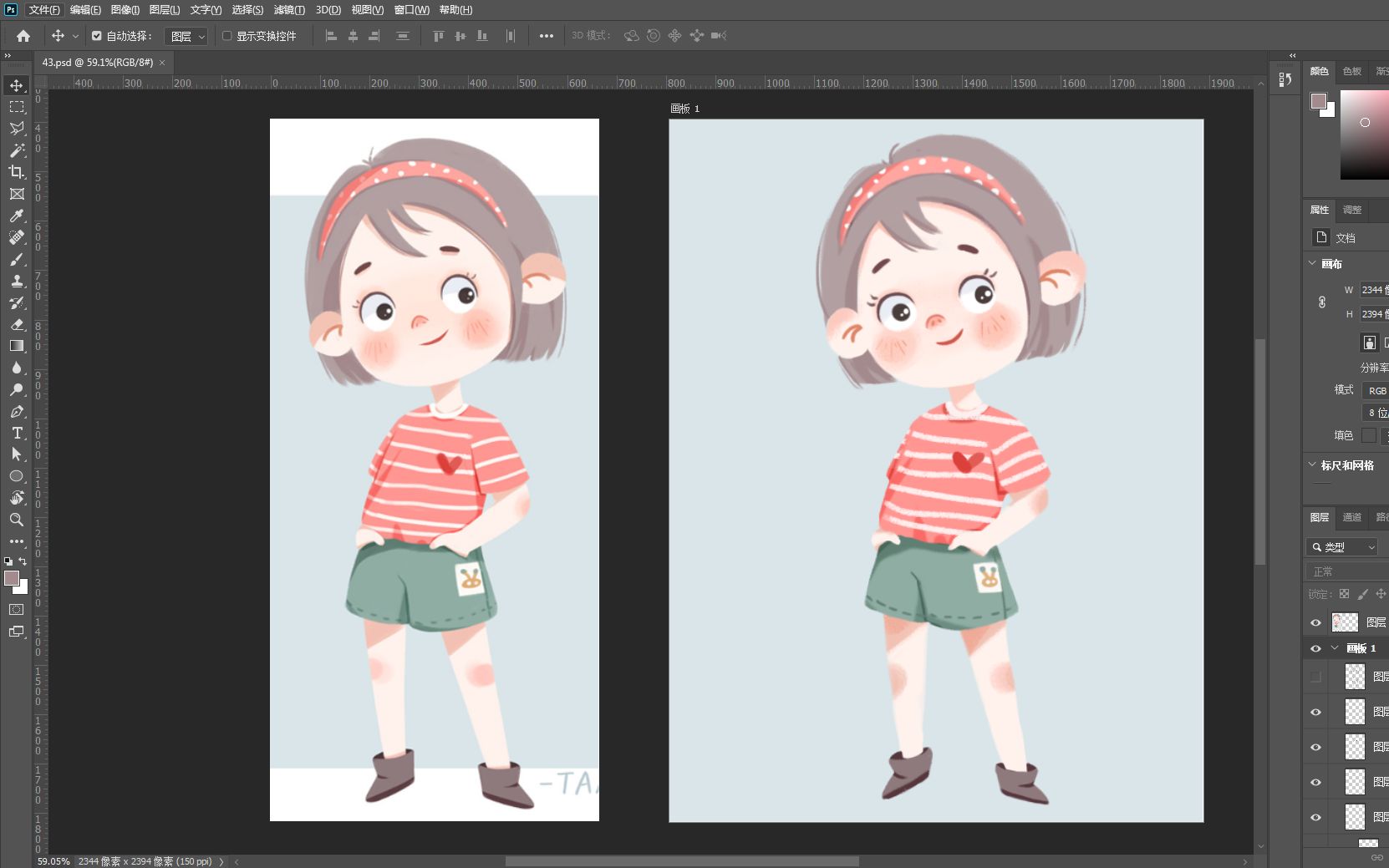The image size is (1389, 868).
Task: Collapse the 画板 1 layer group
Action: (1335, 648)
